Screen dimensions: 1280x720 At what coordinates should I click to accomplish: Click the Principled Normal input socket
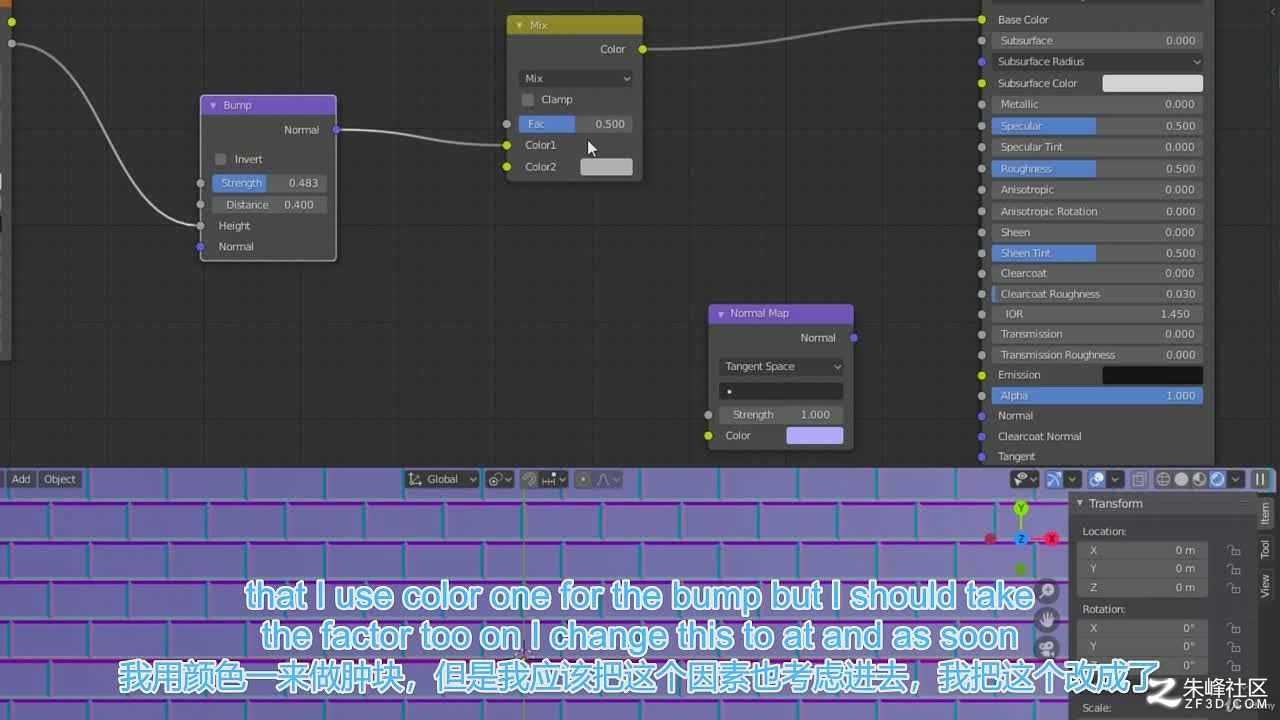click(x=983, y=416)
